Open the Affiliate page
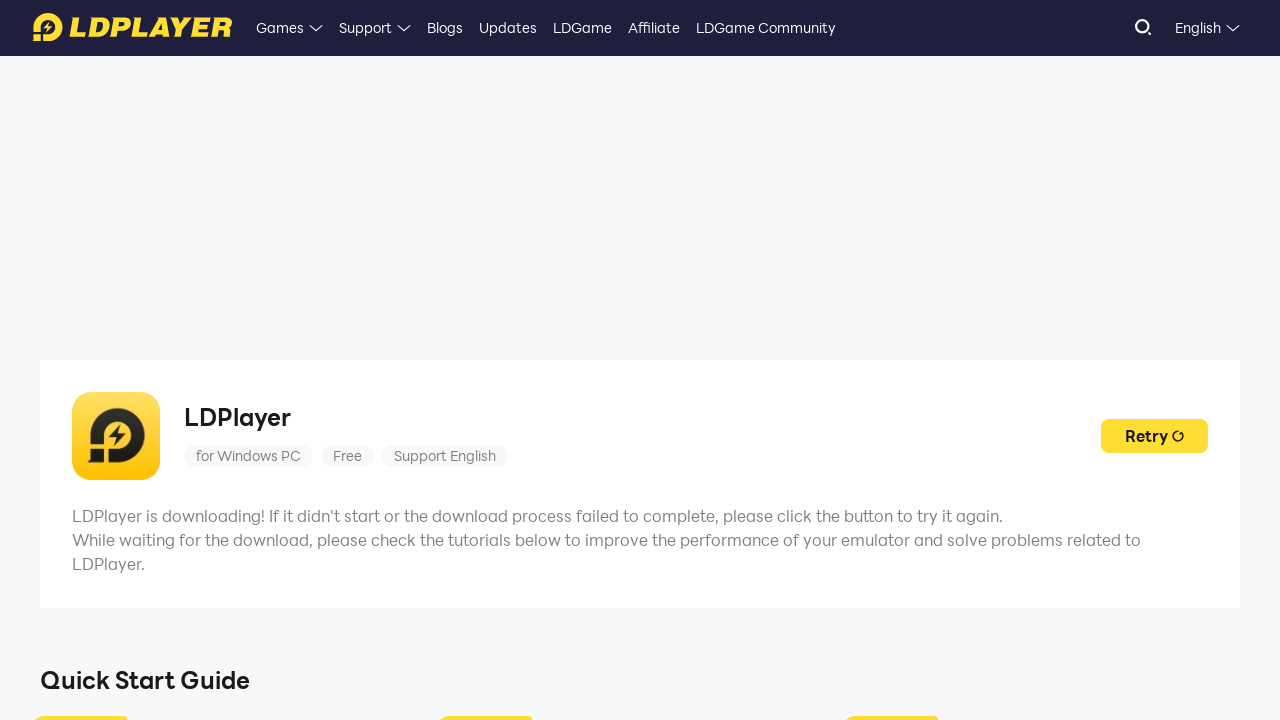The image size is (1280, 720). (x=654, y=28)
